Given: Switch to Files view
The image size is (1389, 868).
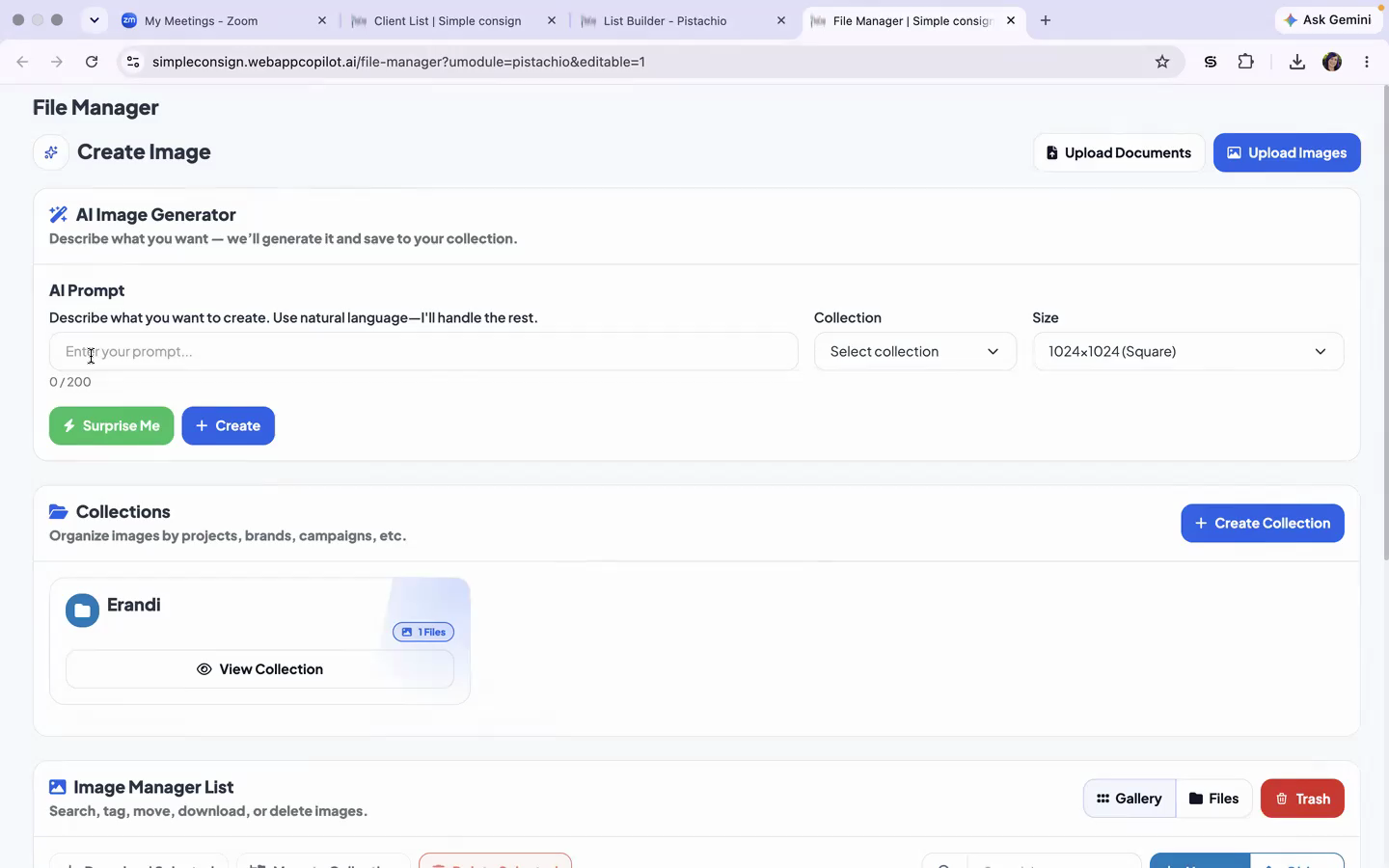Looking at the screenshot, I should tap(1214, 799).
